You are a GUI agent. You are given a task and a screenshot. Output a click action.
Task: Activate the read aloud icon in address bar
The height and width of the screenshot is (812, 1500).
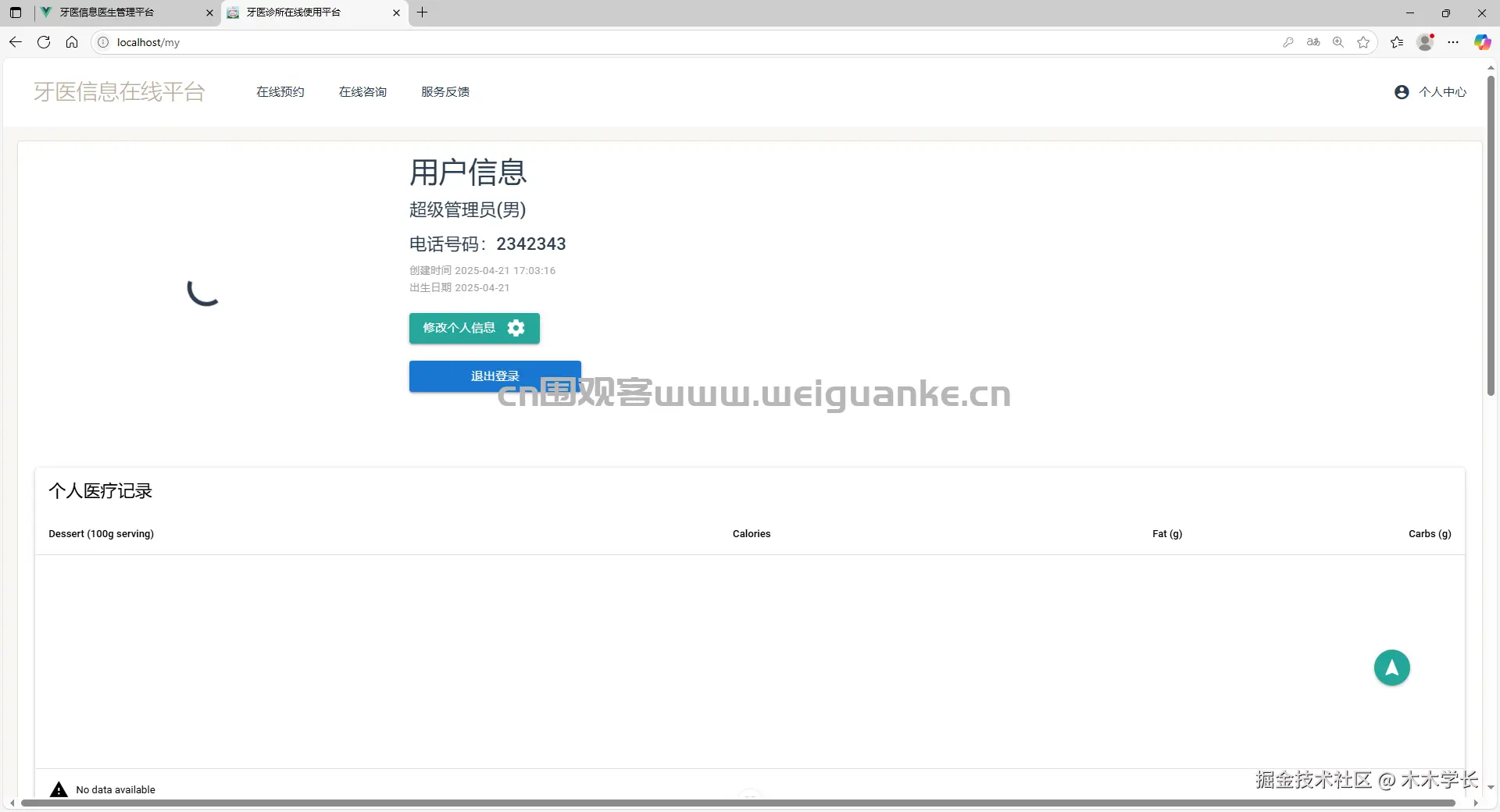[x=1313, y=42]
